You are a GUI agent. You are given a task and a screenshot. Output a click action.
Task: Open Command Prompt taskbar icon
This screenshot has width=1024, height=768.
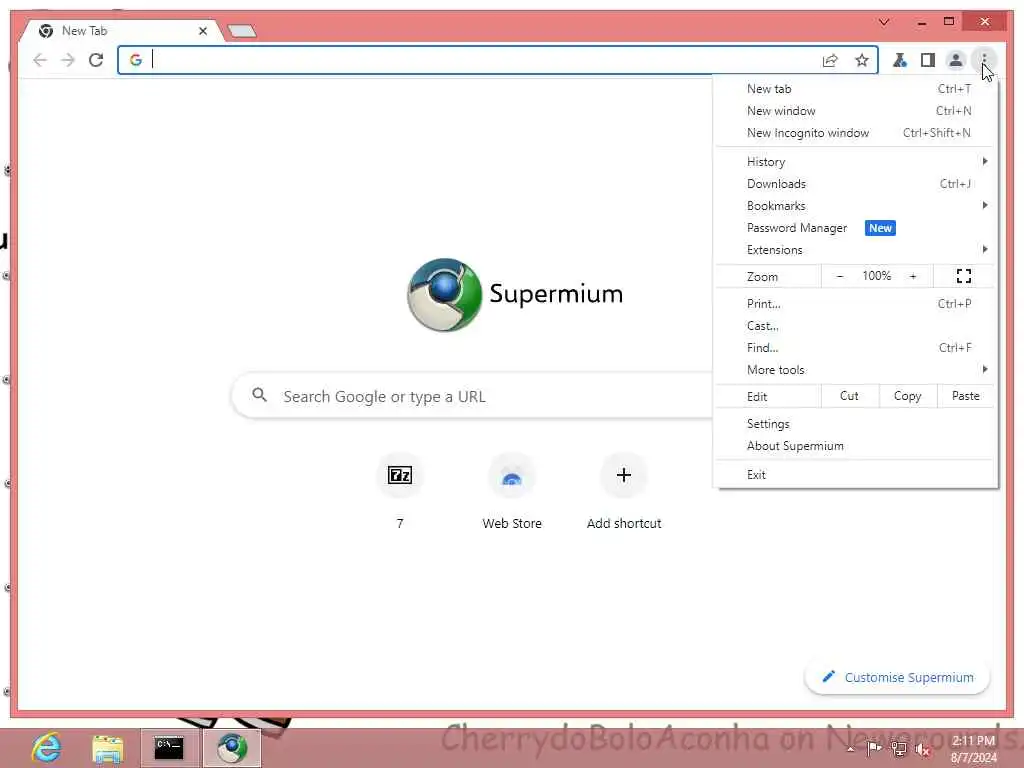(169, 748)
